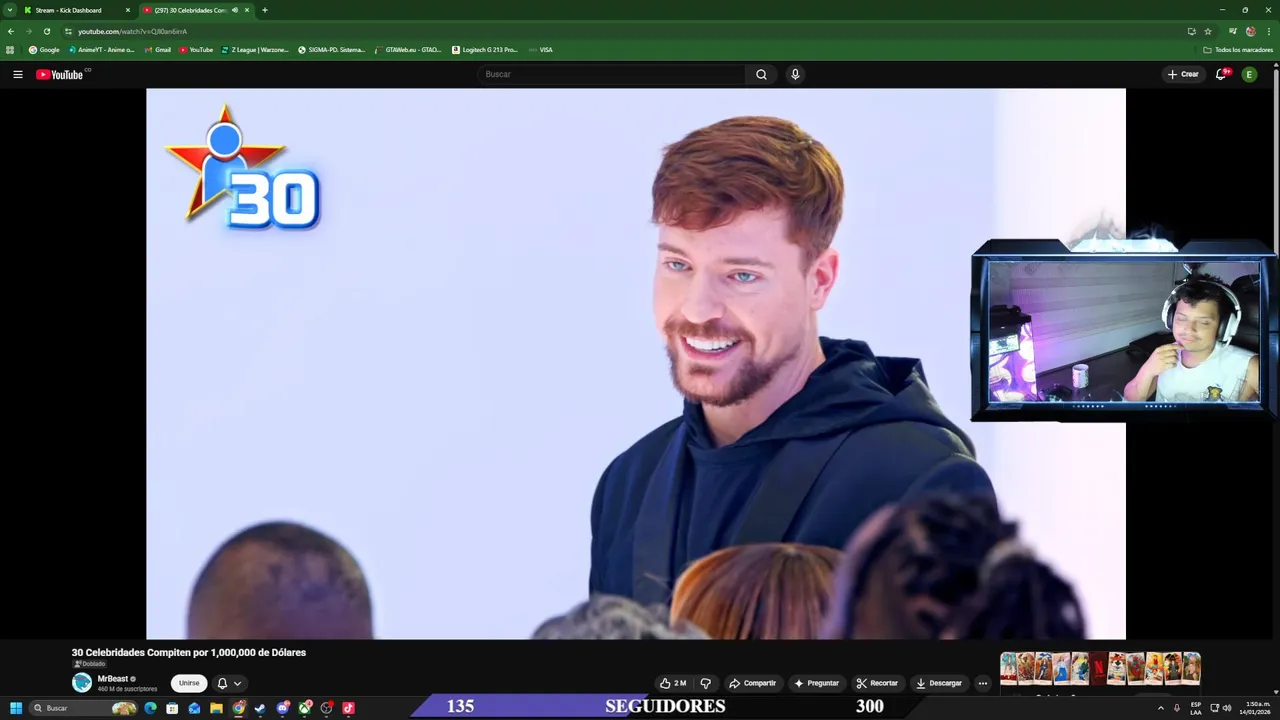Click the install/cast screen icon in address bar
The height and width of the screenshot is (720, 1280).
tap(1191, 31)
